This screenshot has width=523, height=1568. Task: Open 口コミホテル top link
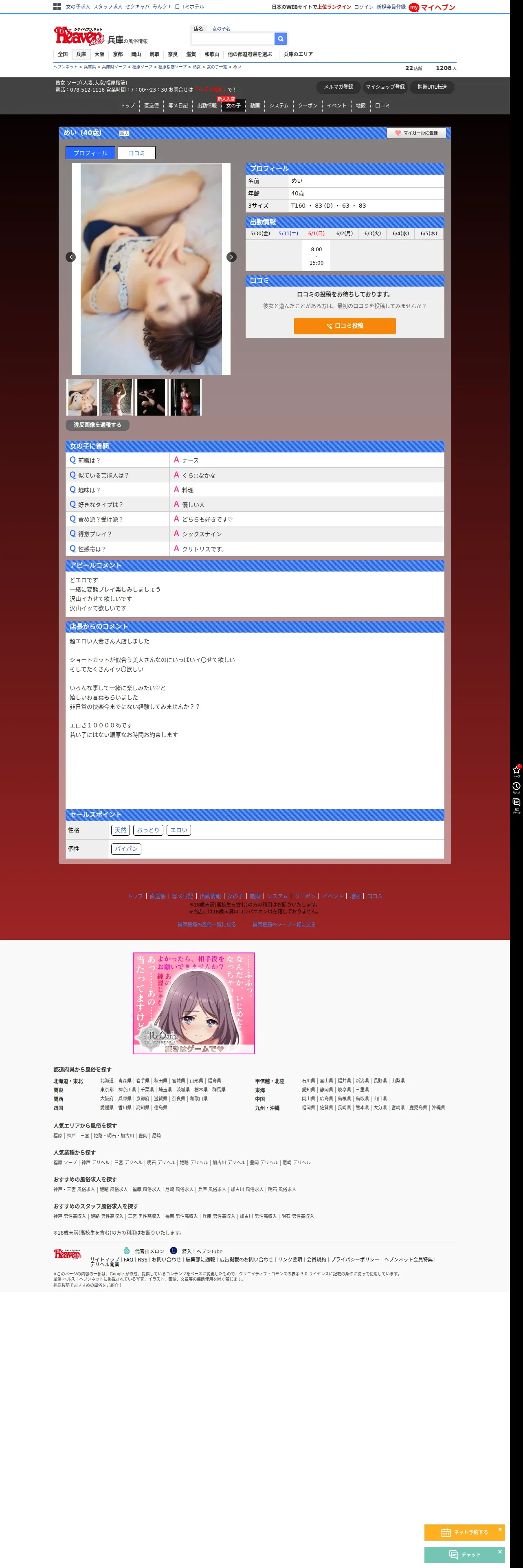(x=189, y=7)
